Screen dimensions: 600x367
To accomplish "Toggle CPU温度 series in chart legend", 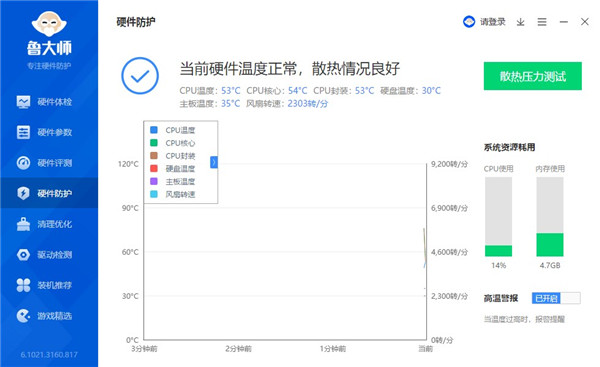I will coord(173,130).
